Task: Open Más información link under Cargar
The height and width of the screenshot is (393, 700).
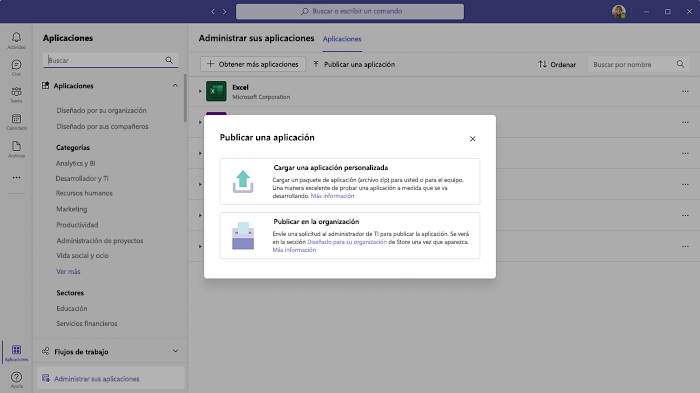Action: (332, 196)
